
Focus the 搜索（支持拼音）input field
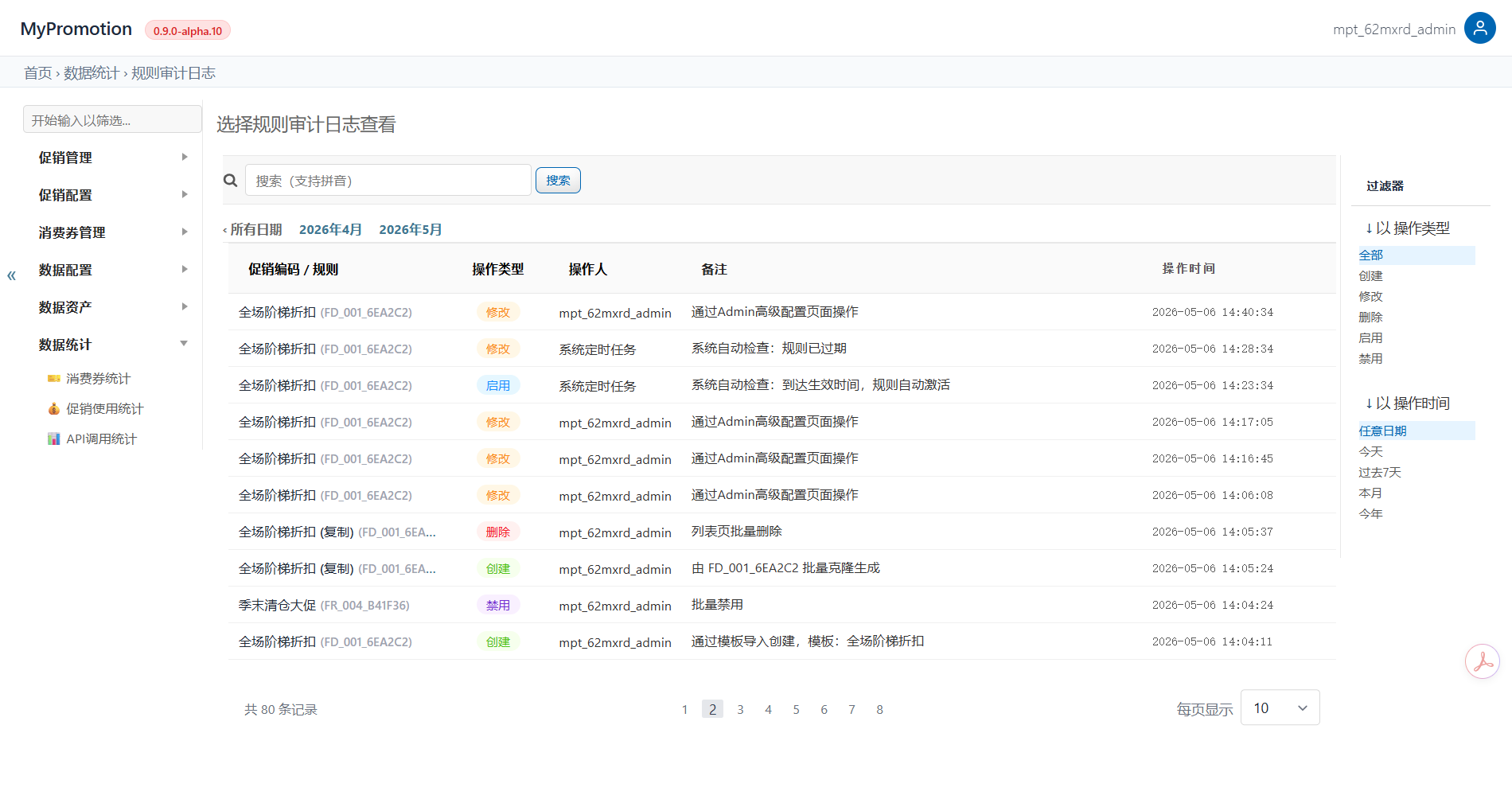388,181
